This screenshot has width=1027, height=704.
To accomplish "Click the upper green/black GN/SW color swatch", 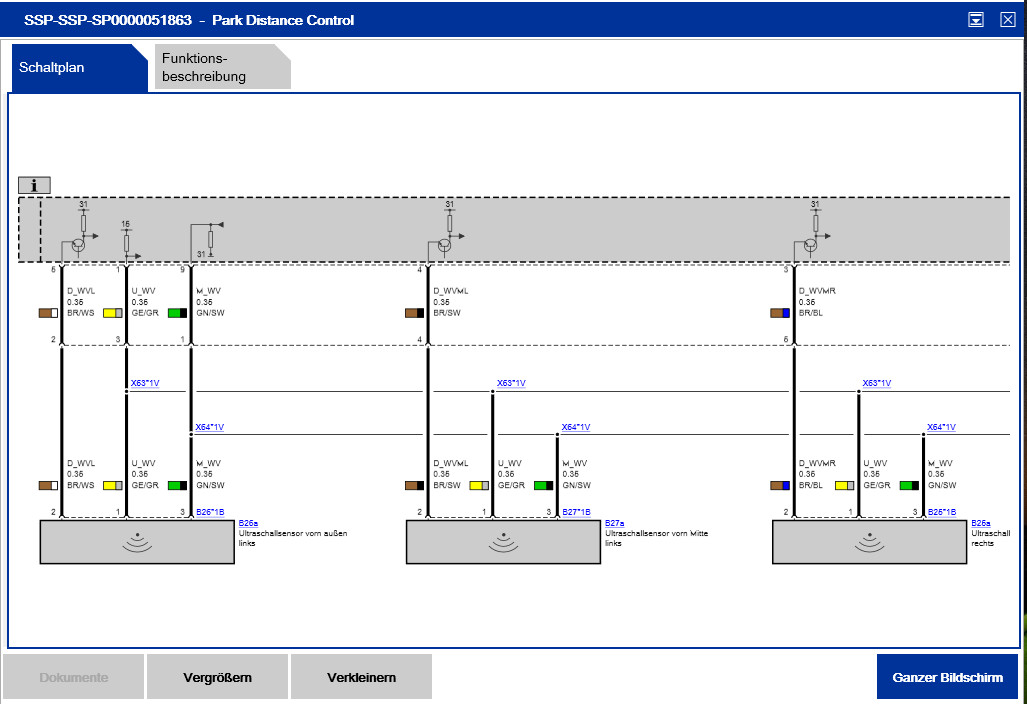I will click(x=177, y=313).
